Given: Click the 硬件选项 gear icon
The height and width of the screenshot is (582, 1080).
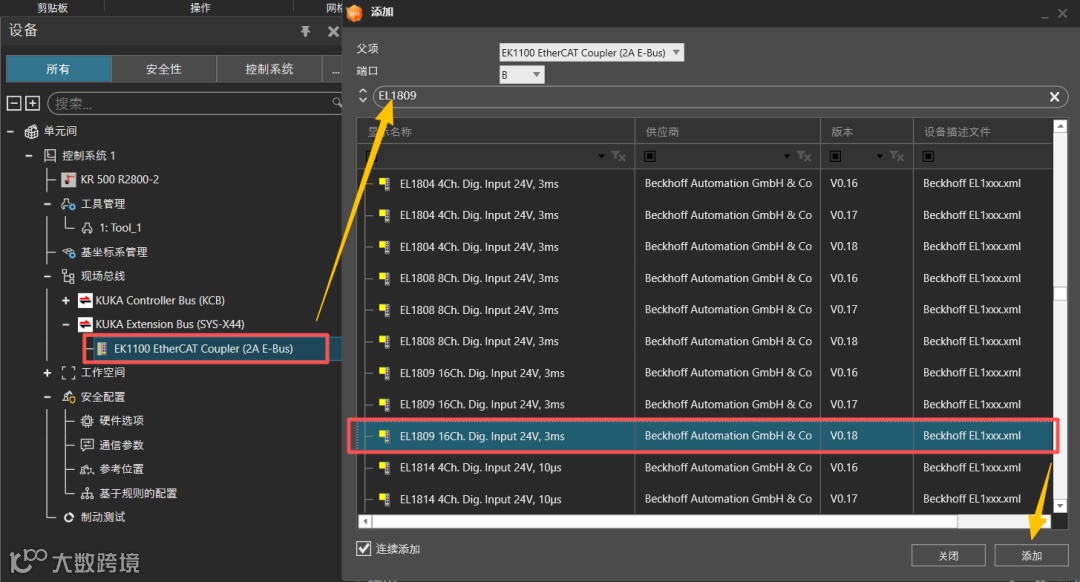Looking at the screenshot, I should pos(87,421).
